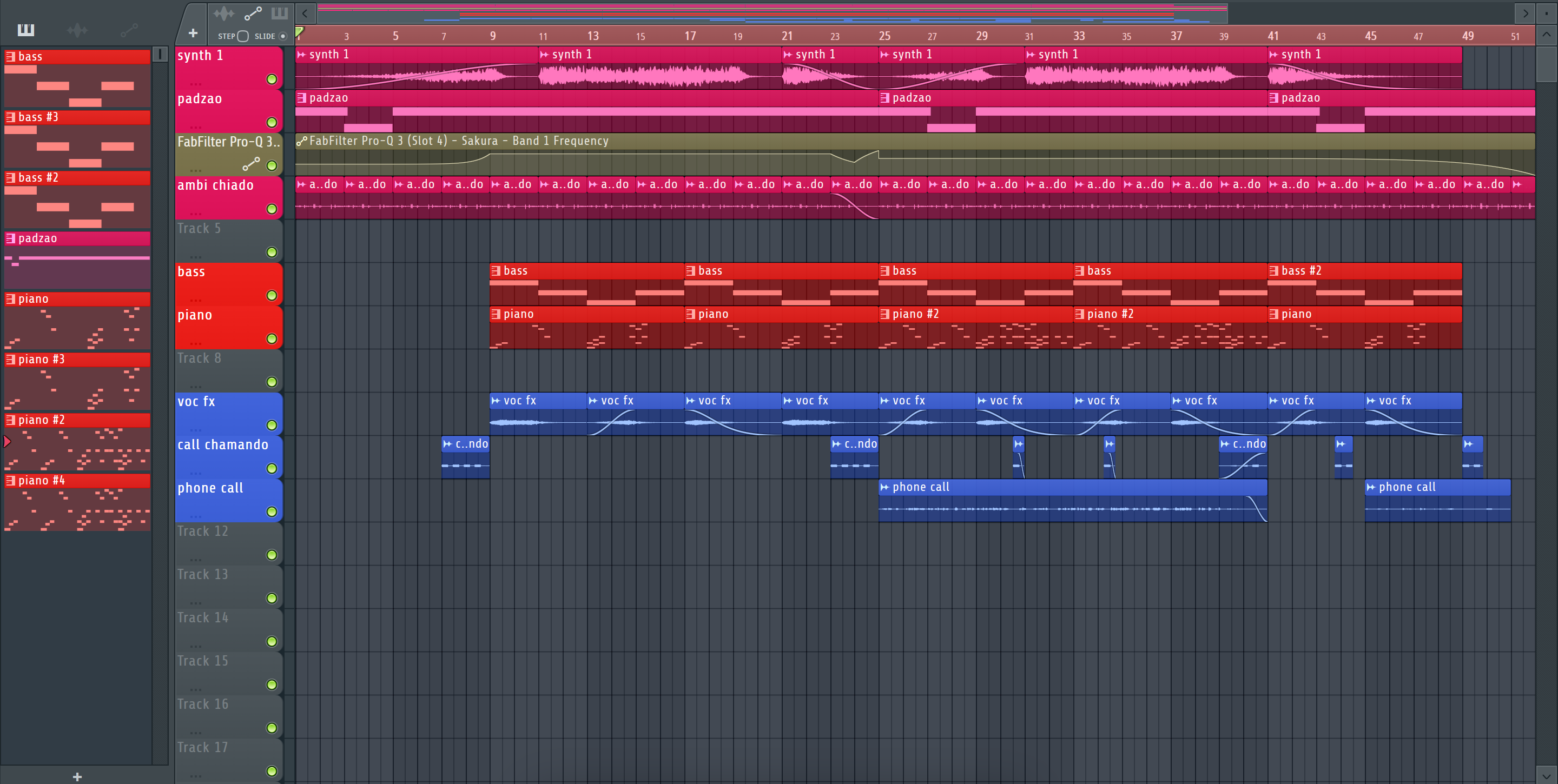Viewport: 1558px width, 784px height.
Task: Open the voc fx clip menu at bar 9
Action: (x=496, y=401)
